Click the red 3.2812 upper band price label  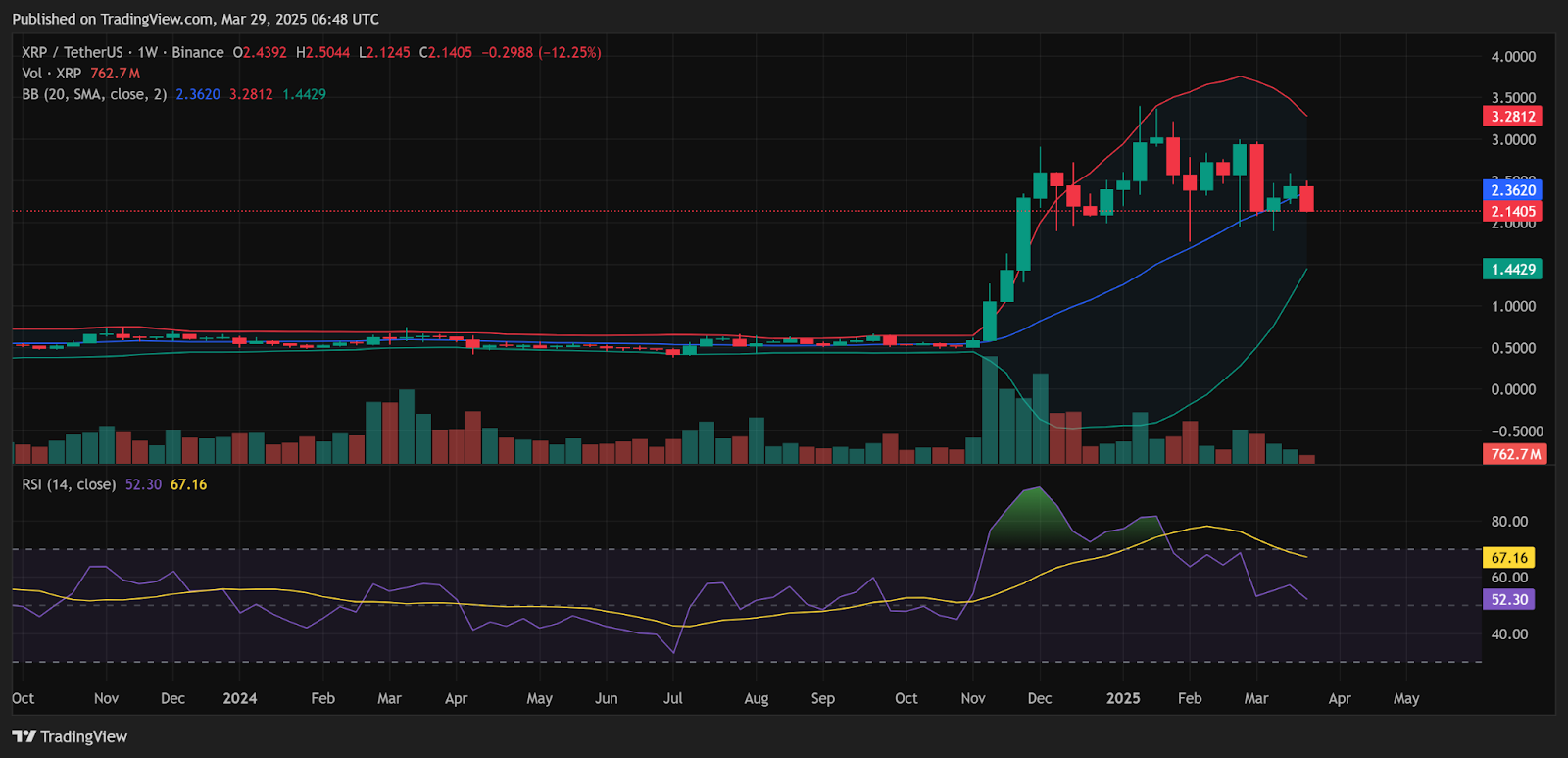click(x=1512, y=117)
